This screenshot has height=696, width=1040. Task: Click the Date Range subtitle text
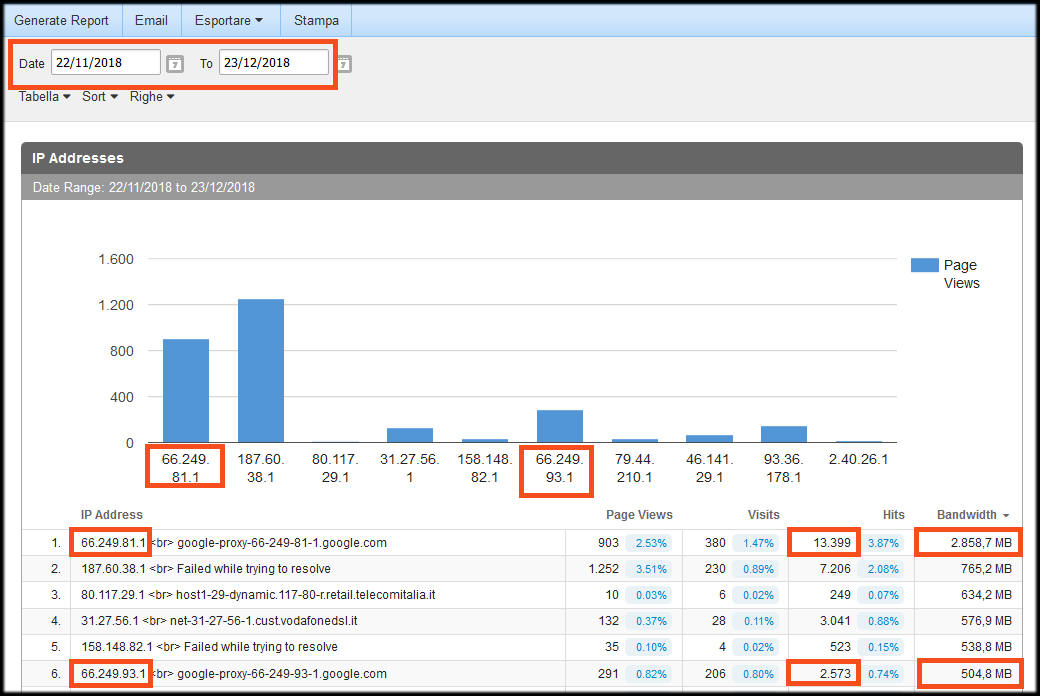point(143,187)
